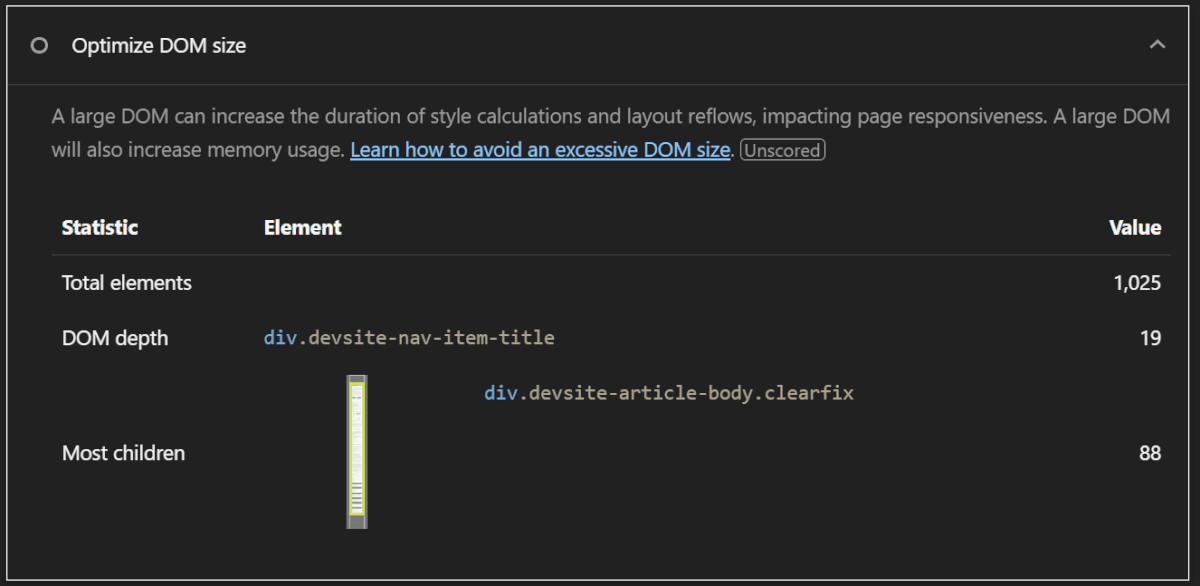Click the DOM depth value 19
1200x586 pixels.
tap(1150, 338)
